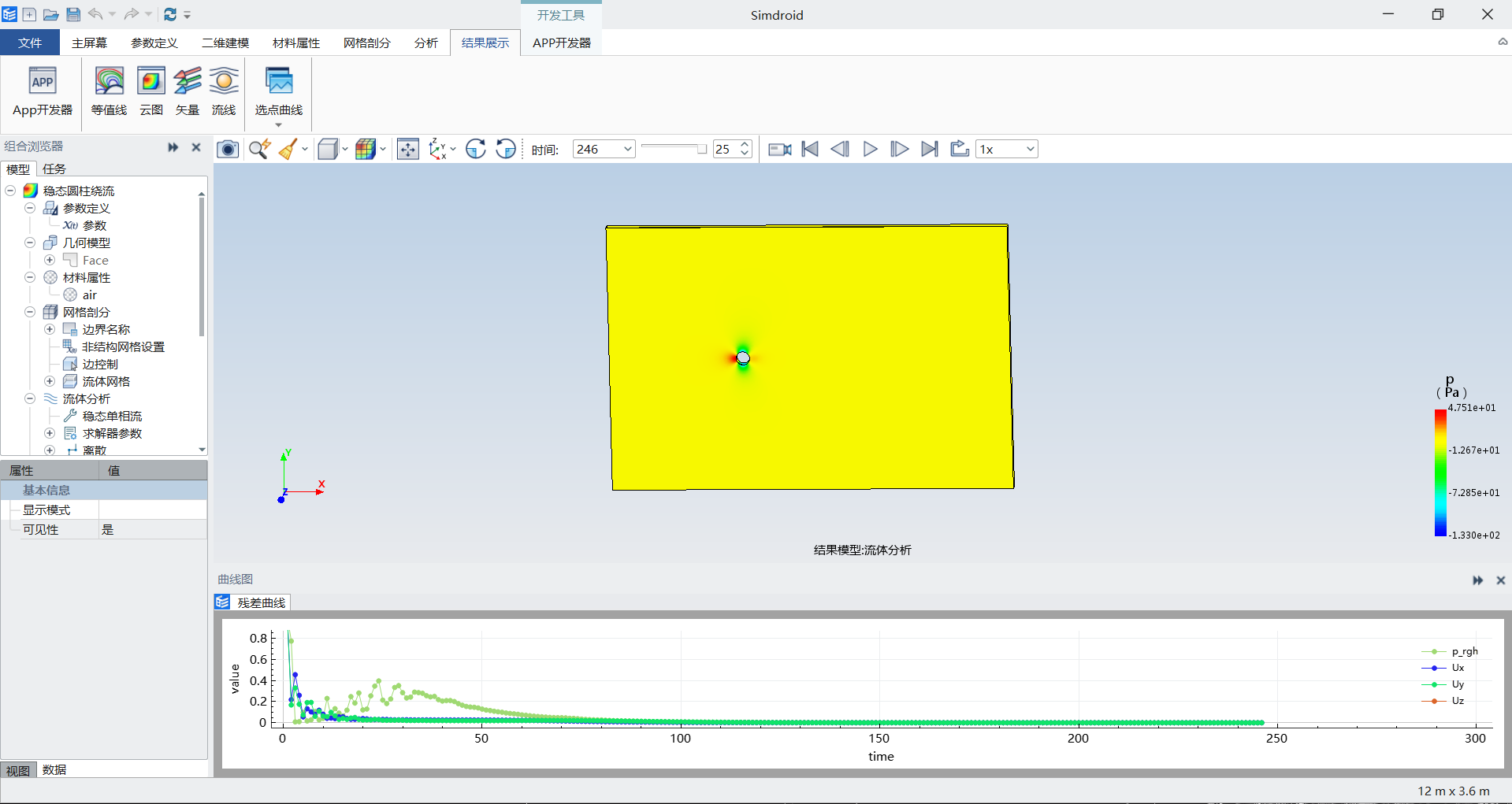Viewport: 1512px width, 804px height.
Task: Switch to the 网格剖分 ribbon tab
Action: coord(367,43)
